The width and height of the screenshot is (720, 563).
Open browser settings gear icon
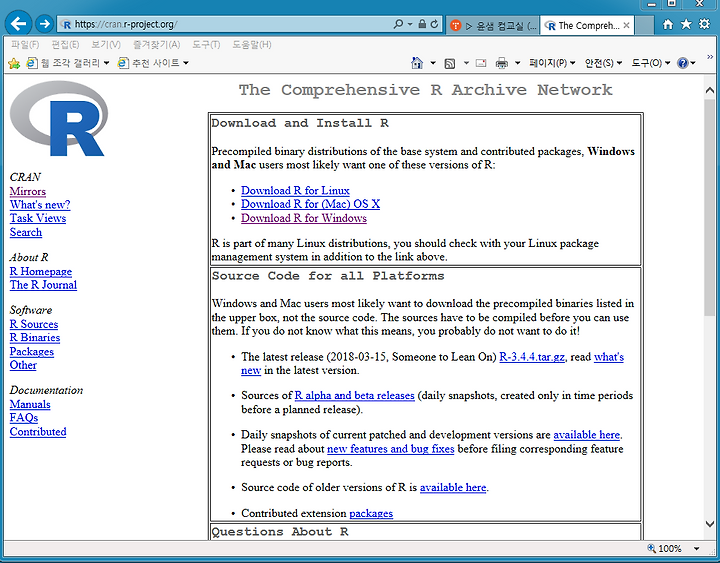tap(704, 24)
